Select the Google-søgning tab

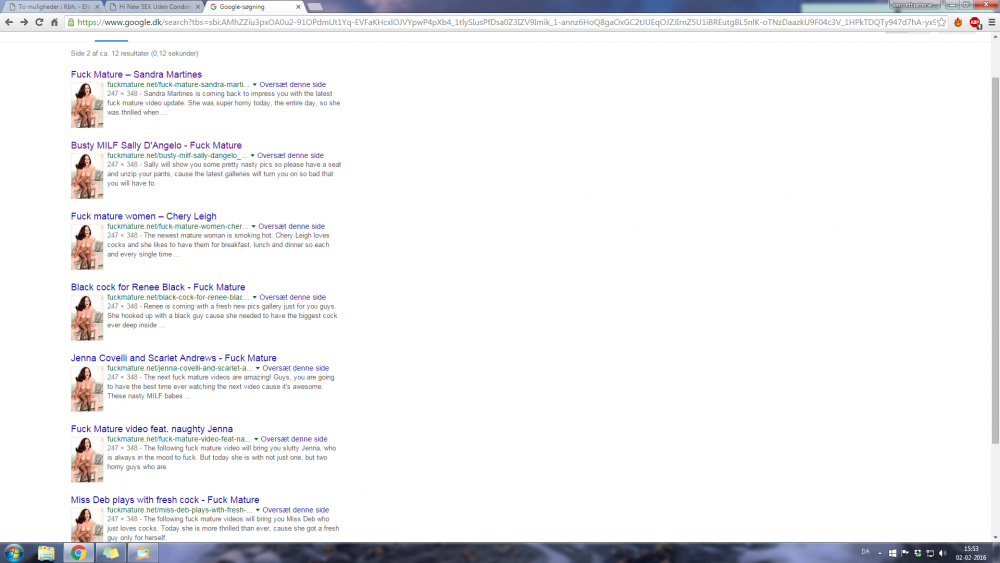click(x=254, y=7)
